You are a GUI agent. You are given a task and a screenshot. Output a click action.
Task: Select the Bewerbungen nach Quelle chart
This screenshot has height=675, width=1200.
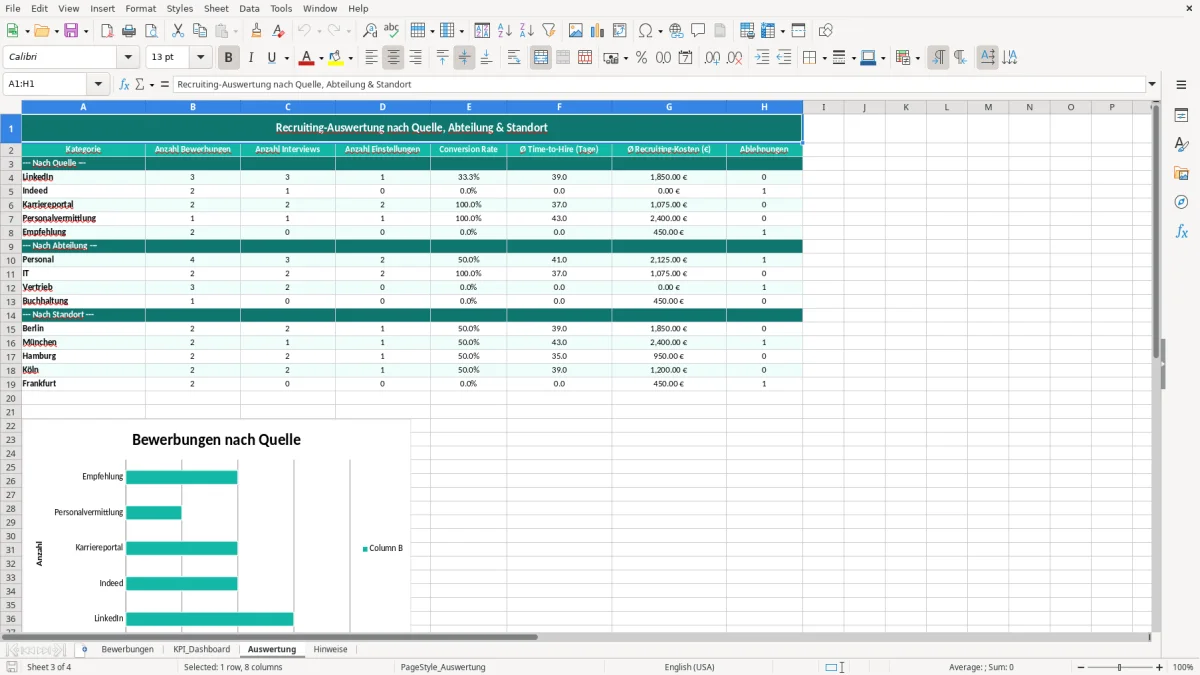[216, 527]
